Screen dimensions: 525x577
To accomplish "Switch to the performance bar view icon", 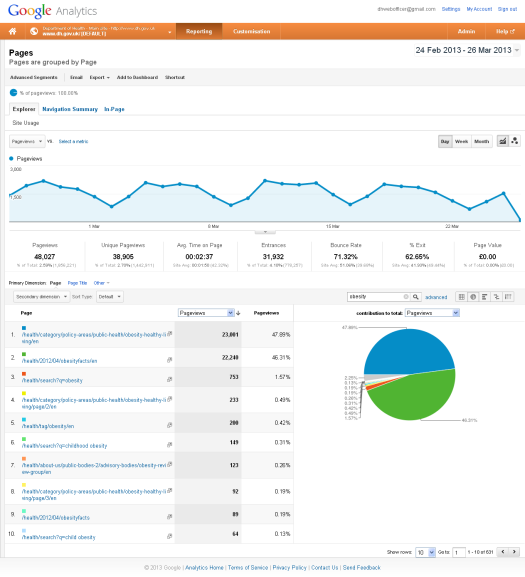I will [485, 297].
